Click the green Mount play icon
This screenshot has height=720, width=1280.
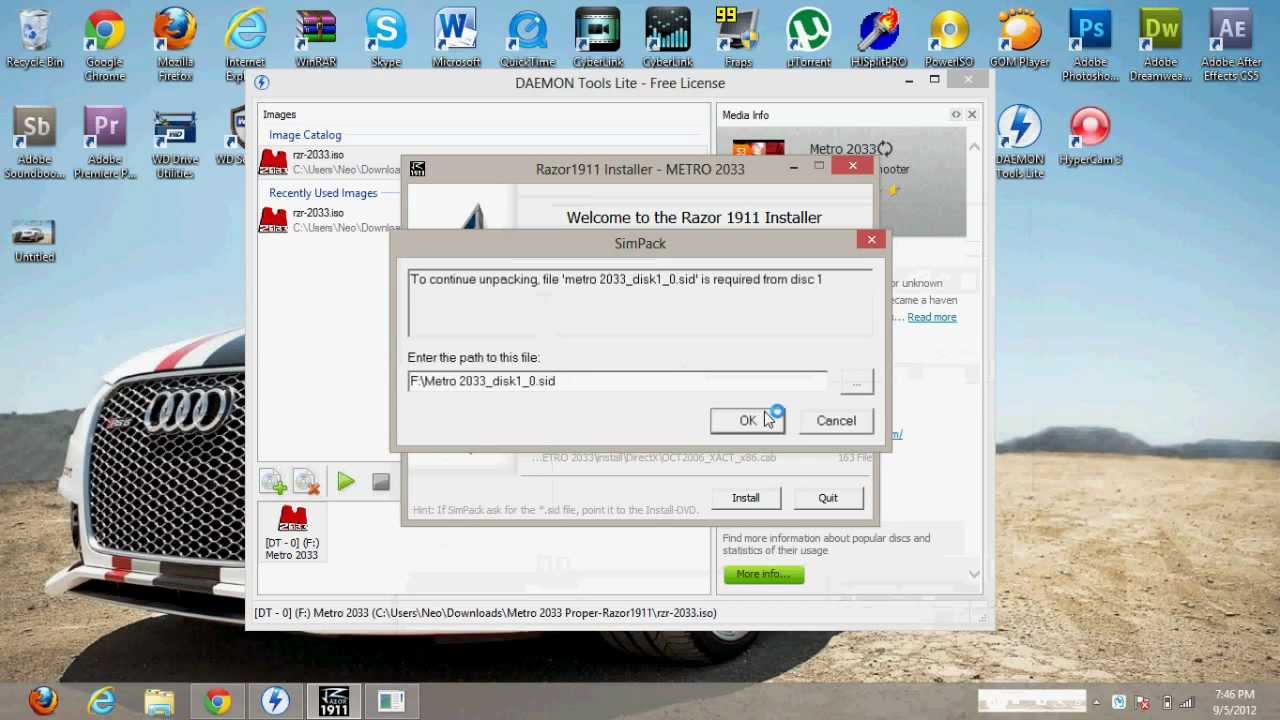(x=345, y=483)
